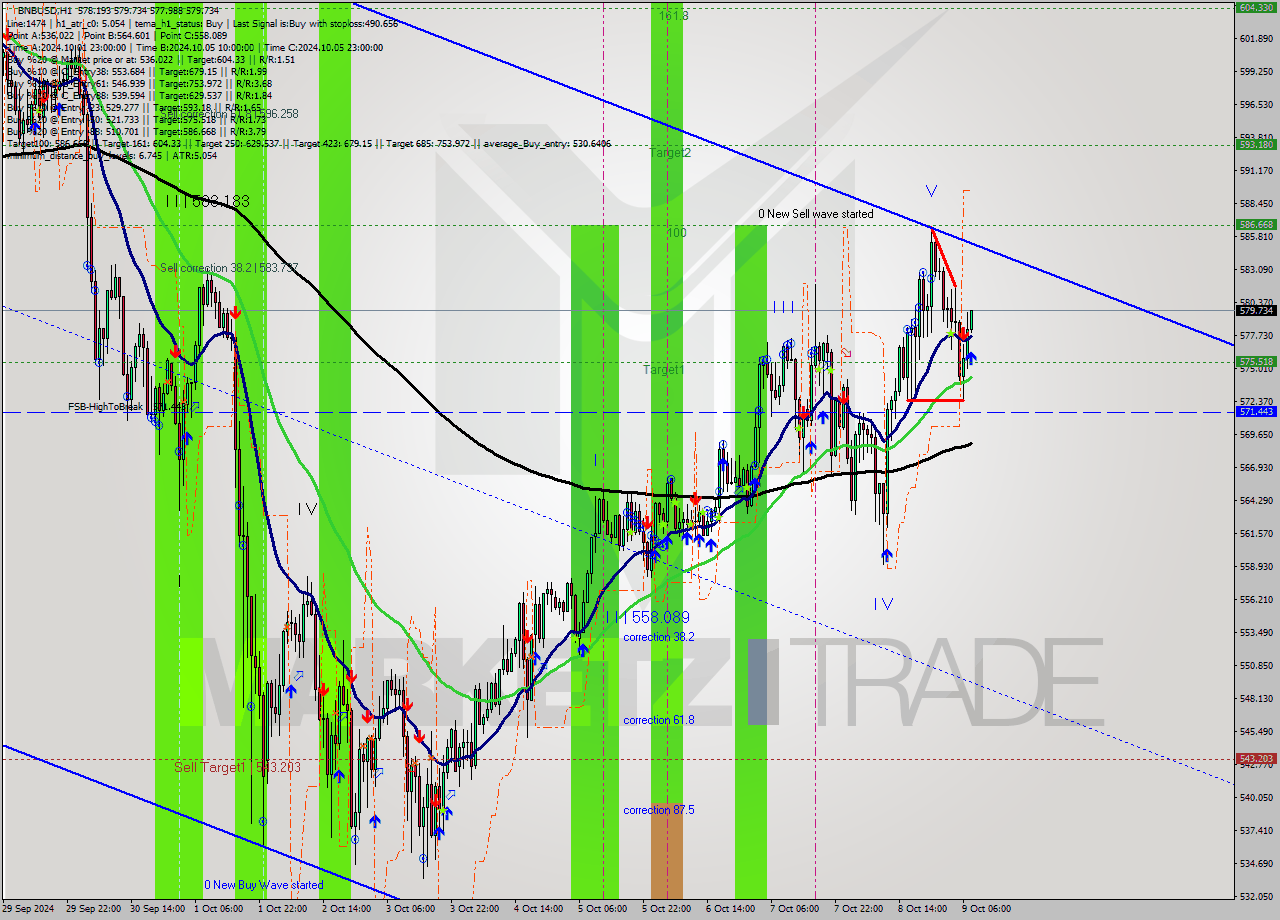This screenshot has width=1280, height=920.
Task: Select the current price label 579.734
Action: tap(1256, 310)
